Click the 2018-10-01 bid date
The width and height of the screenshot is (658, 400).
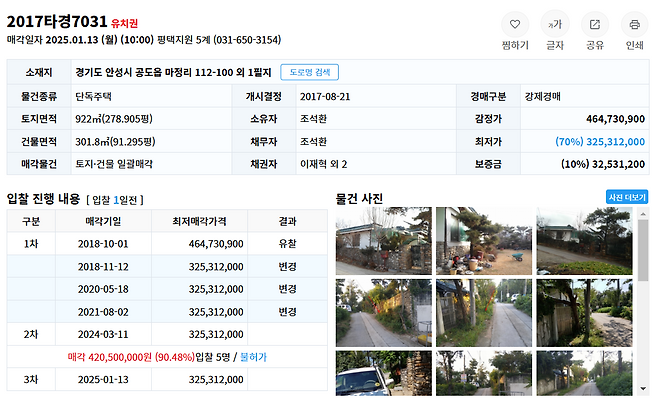(x=103, y=244)
